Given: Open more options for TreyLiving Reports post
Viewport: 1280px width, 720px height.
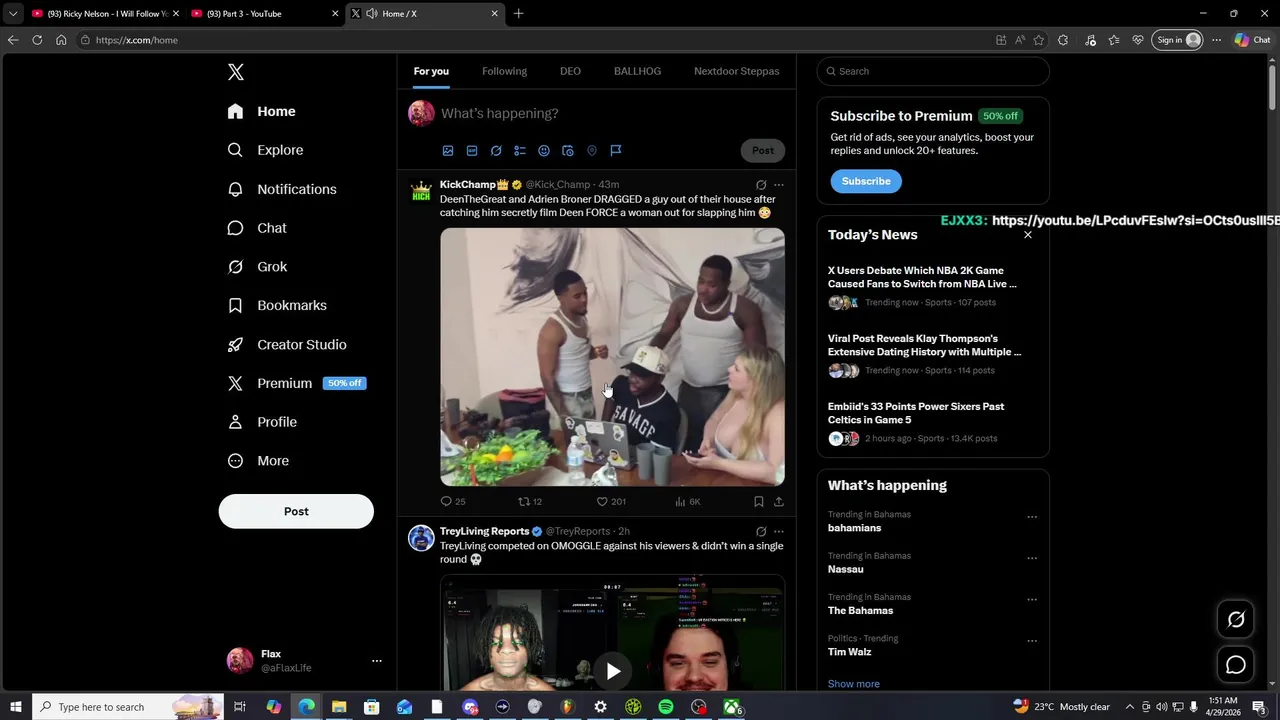Looking at the screenshot, I should point(779,532).
